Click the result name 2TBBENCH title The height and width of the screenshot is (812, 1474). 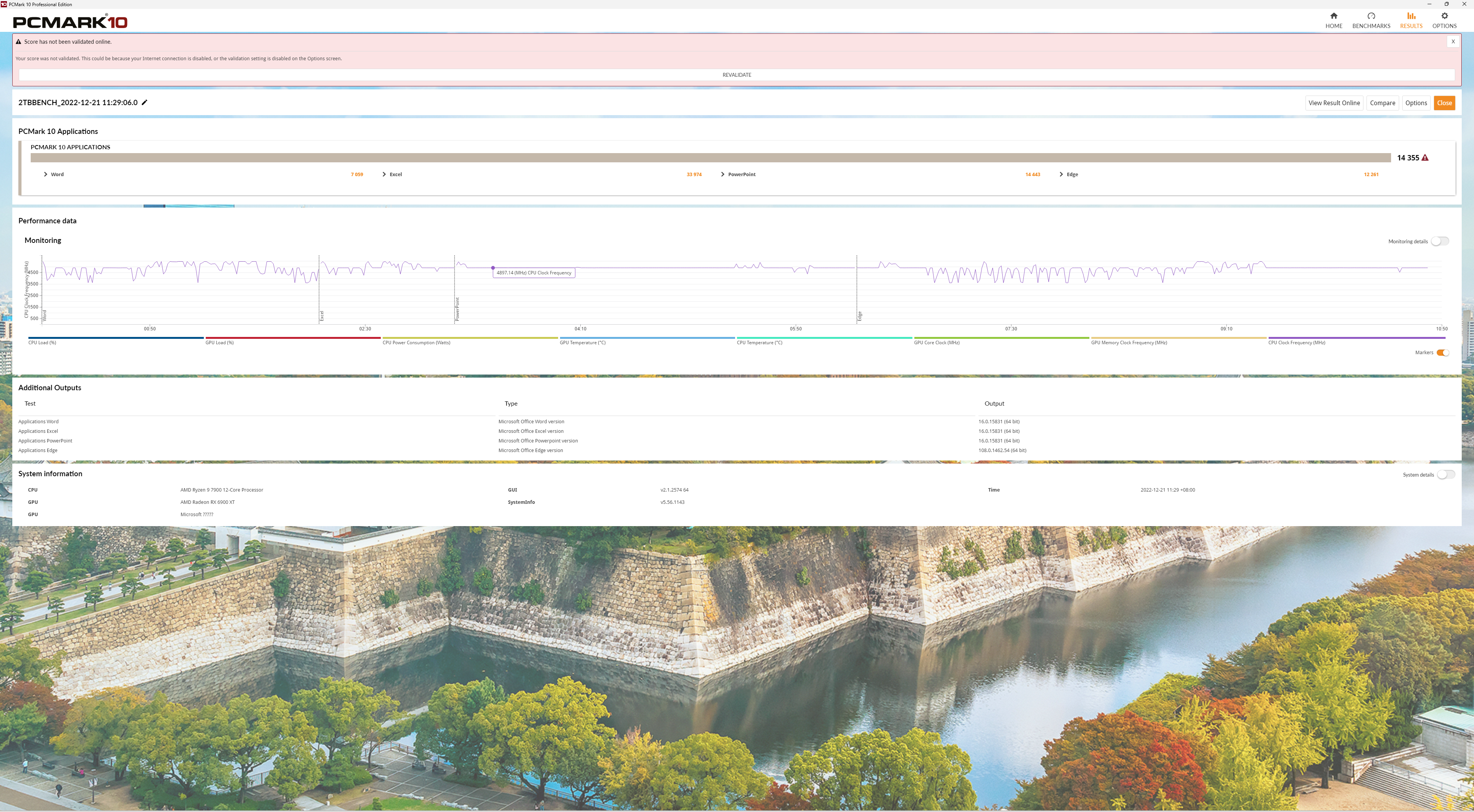point(78,102)
